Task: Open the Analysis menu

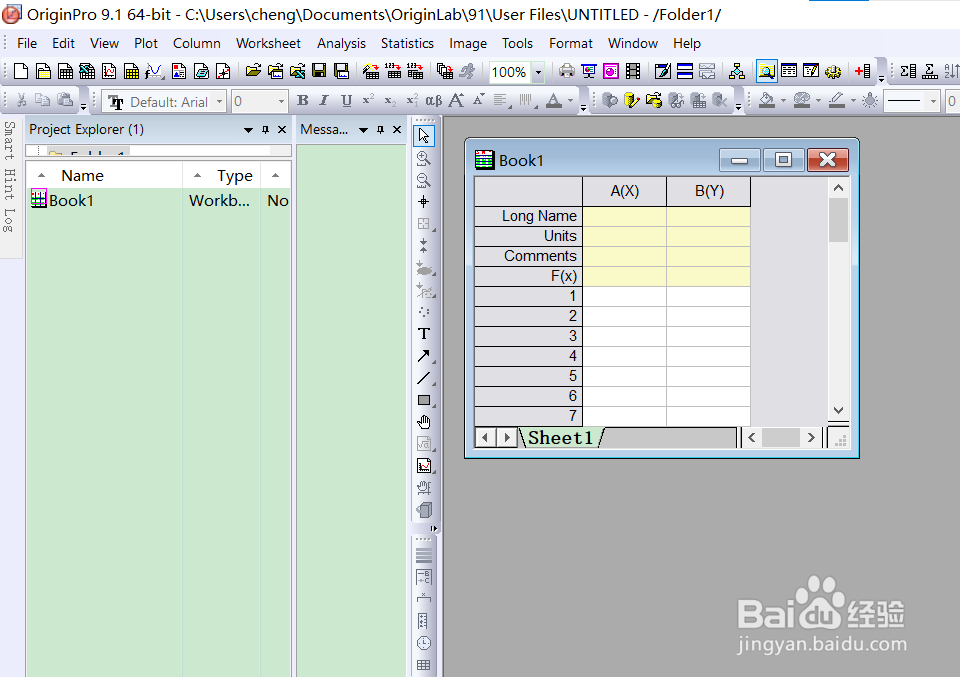Action: pos(341,43)
